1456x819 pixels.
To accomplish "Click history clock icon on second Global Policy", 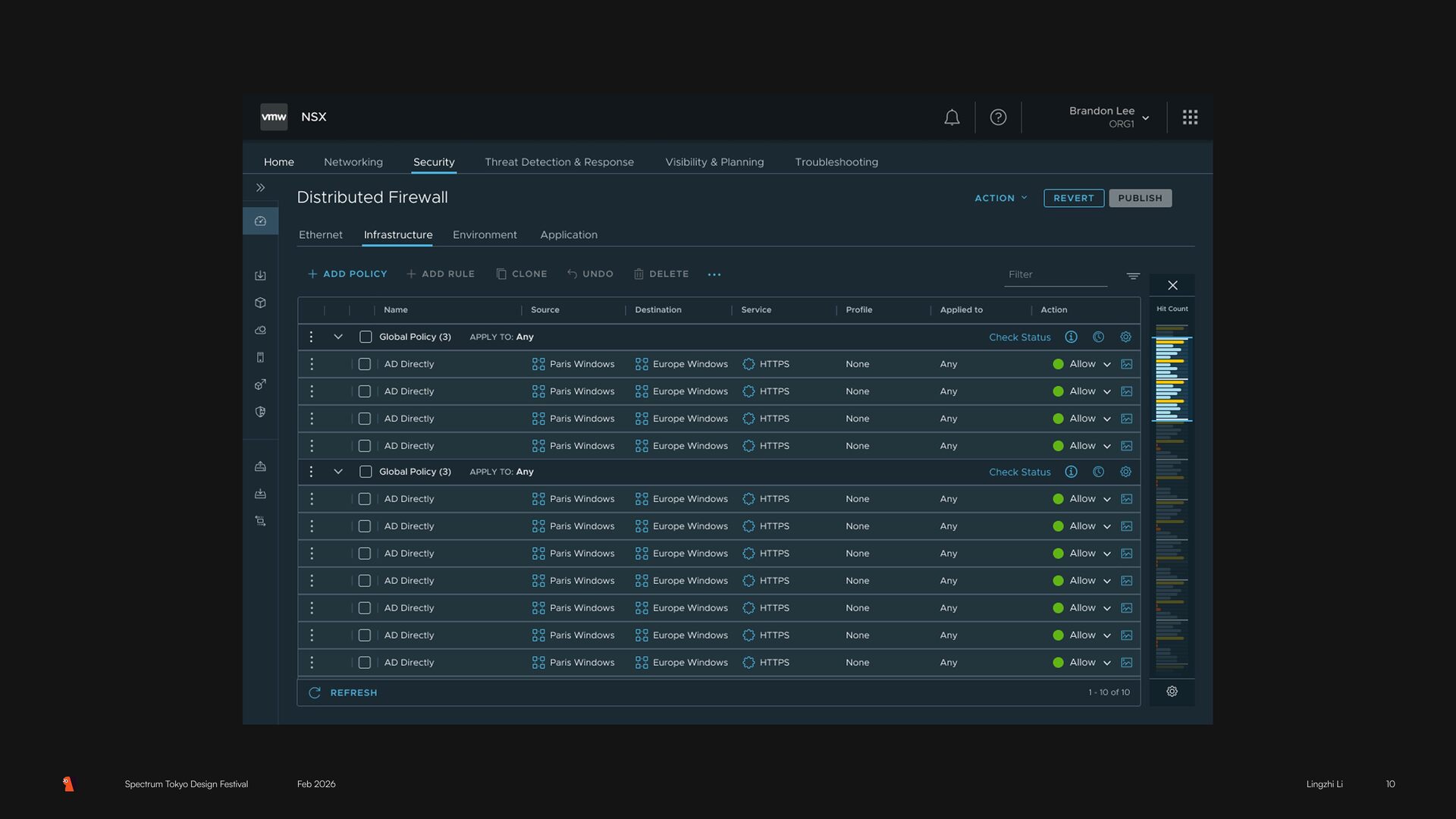I will point(1098,472).
